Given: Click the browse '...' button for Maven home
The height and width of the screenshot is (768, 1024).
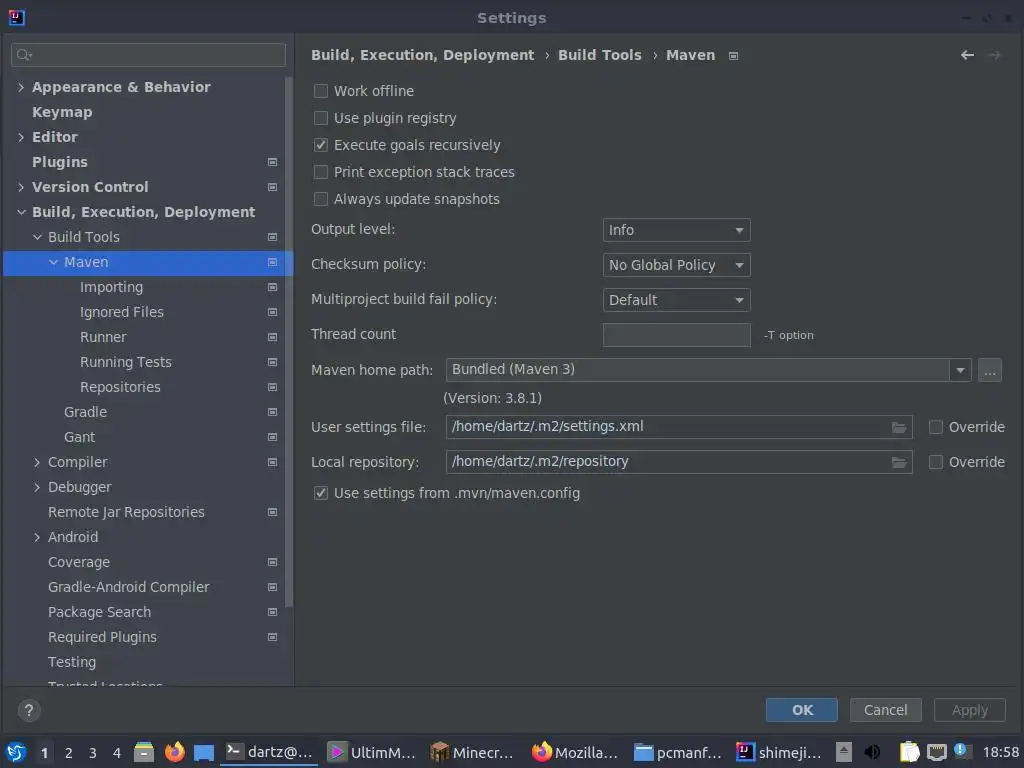Looking at the screenshot, I should (989, 370).
